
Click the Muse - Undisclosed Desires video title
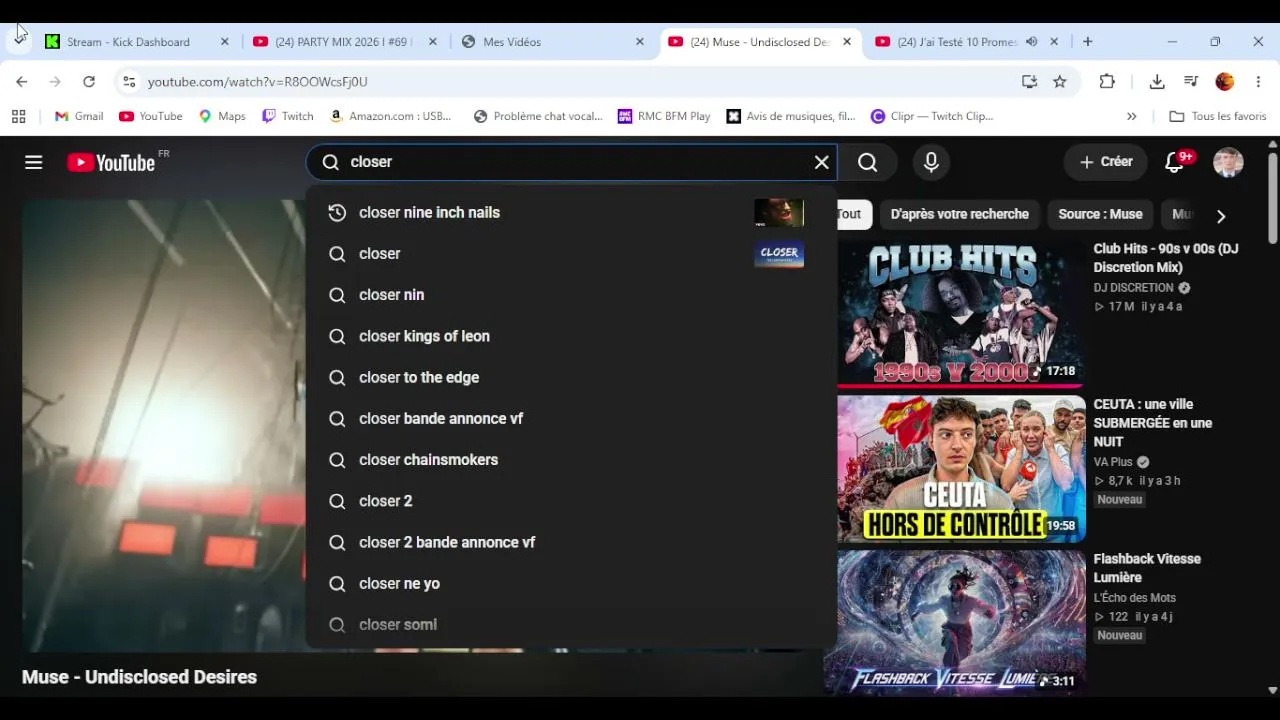[139, 677]
